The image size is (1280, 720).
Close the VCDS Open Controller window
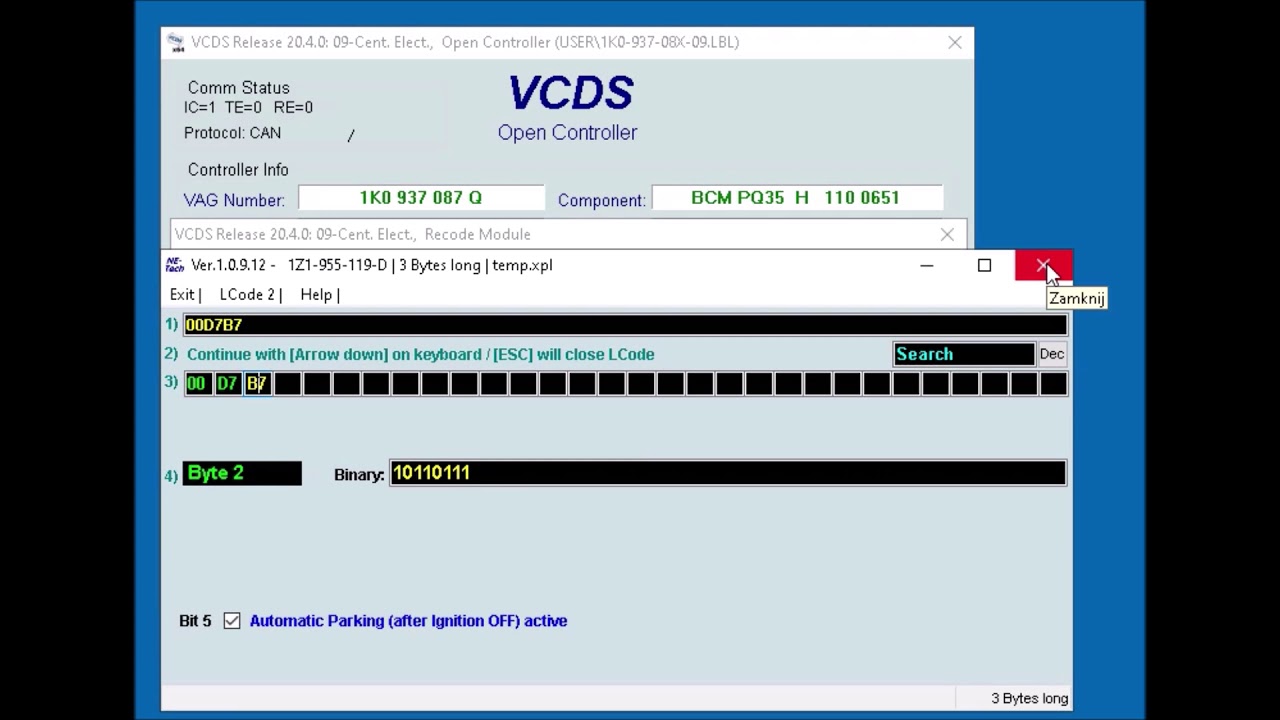coord(955,42)
